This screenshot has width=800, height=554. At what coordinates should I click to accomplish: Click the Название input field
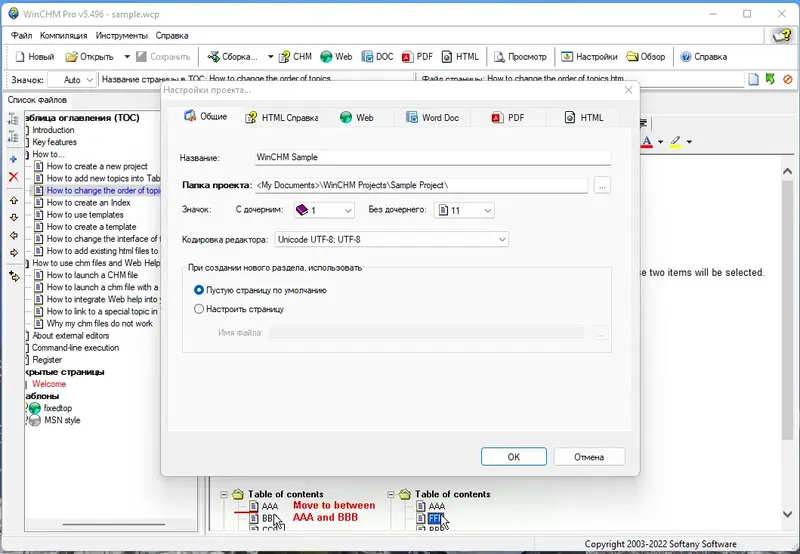click(433, 158)
